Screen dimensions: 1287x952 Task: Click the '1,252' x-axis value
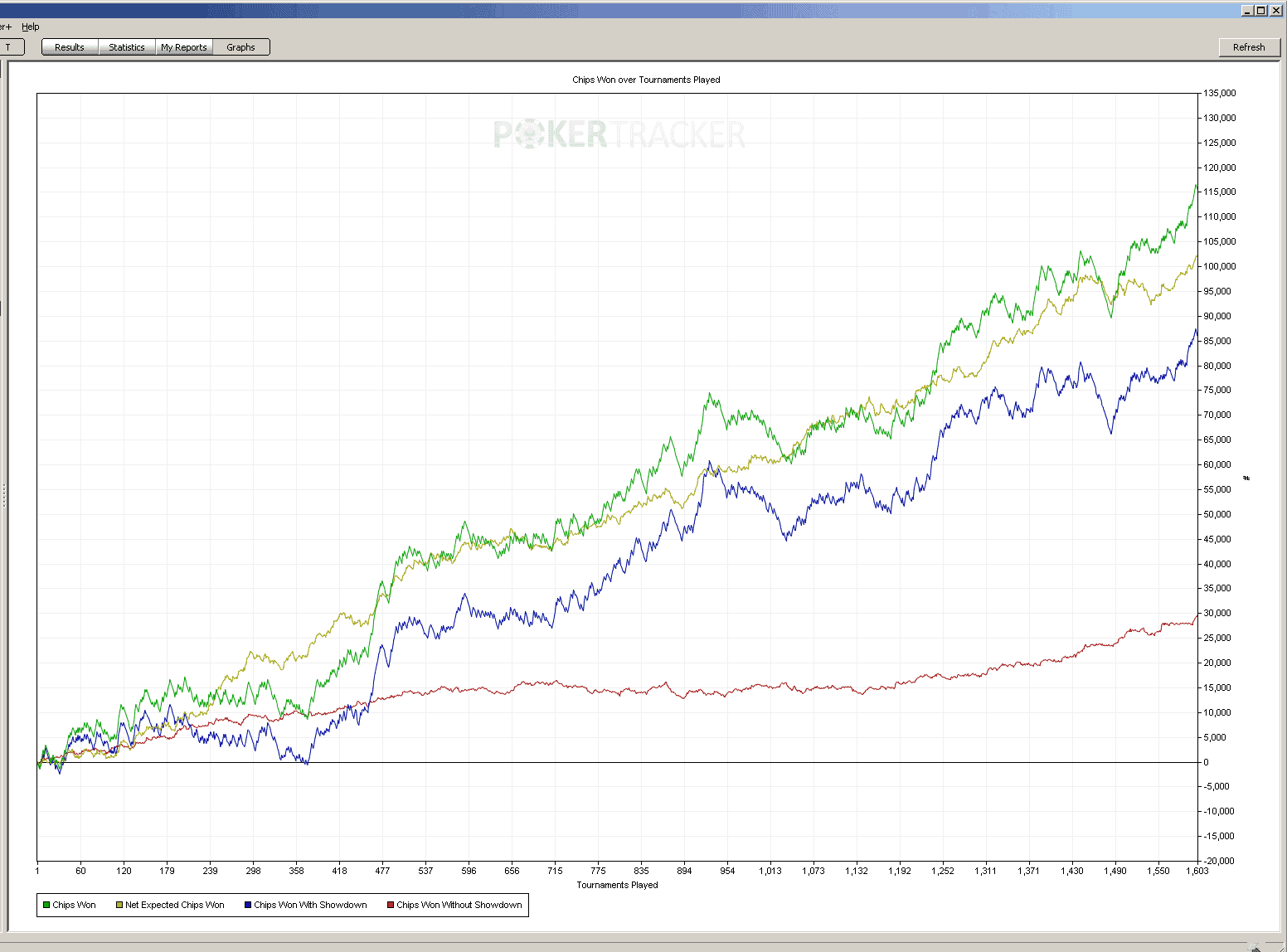coord(943,871)
